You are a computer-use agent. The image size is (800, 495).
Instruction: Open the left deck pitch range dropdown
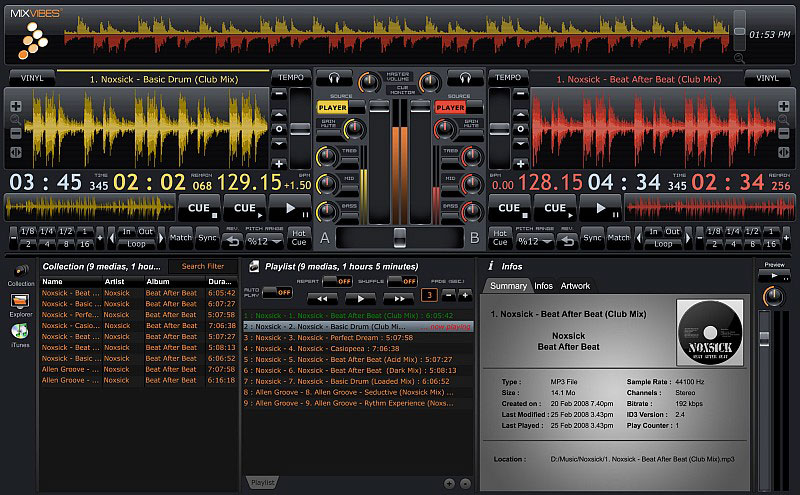point(265,241)
